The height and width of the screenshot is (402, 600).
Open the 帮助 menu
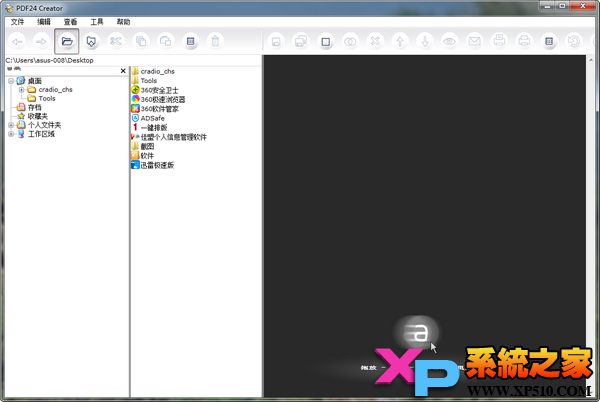123,22
